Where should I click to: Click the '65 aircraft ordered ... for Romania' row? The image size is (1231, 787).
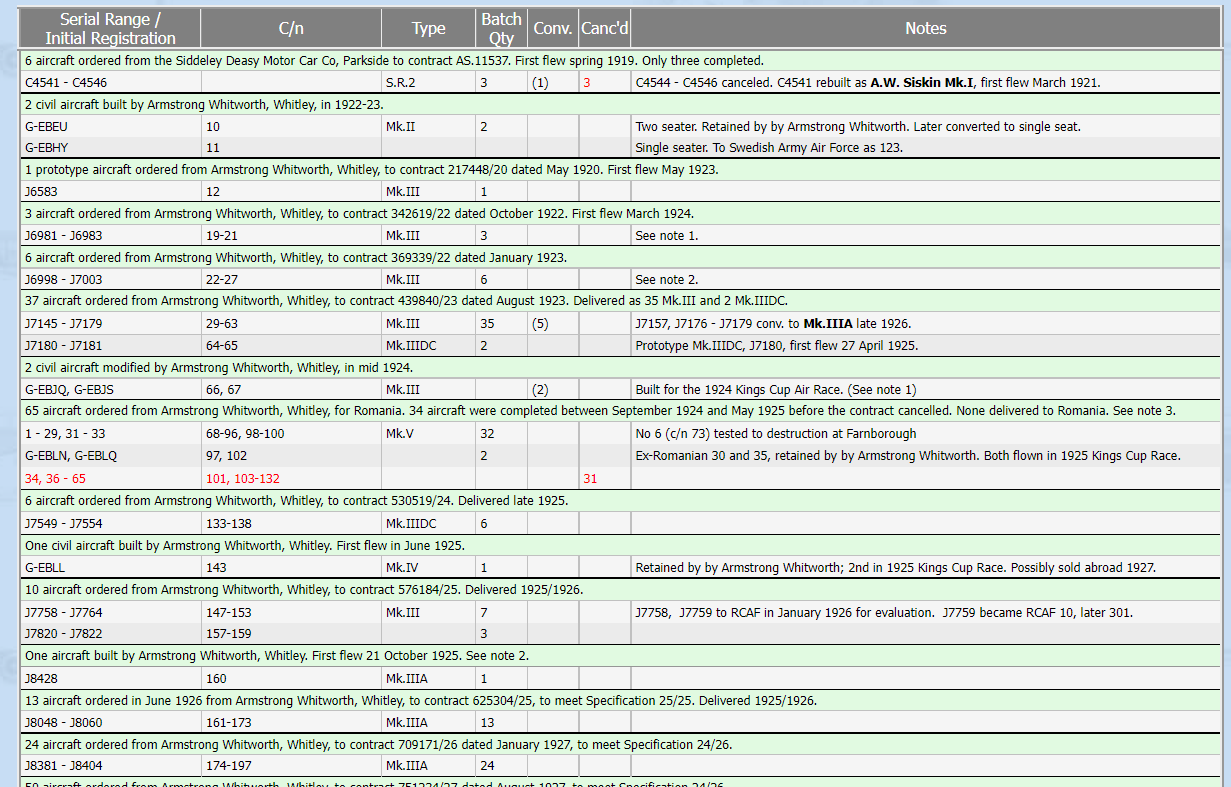620,410
